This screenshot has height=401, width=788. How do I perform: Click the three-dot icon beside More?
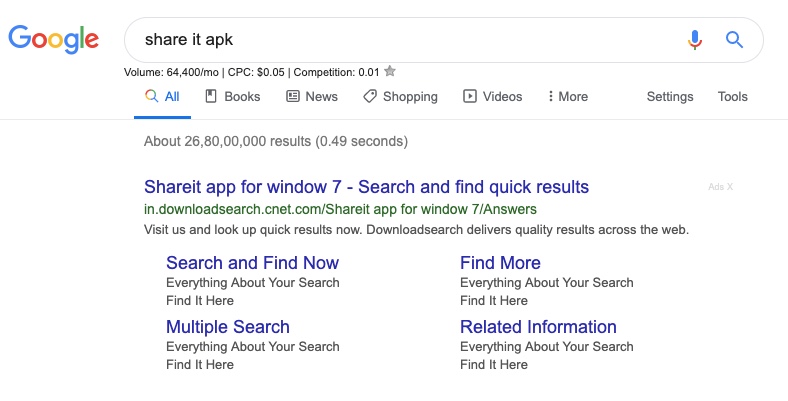[551, 96]
